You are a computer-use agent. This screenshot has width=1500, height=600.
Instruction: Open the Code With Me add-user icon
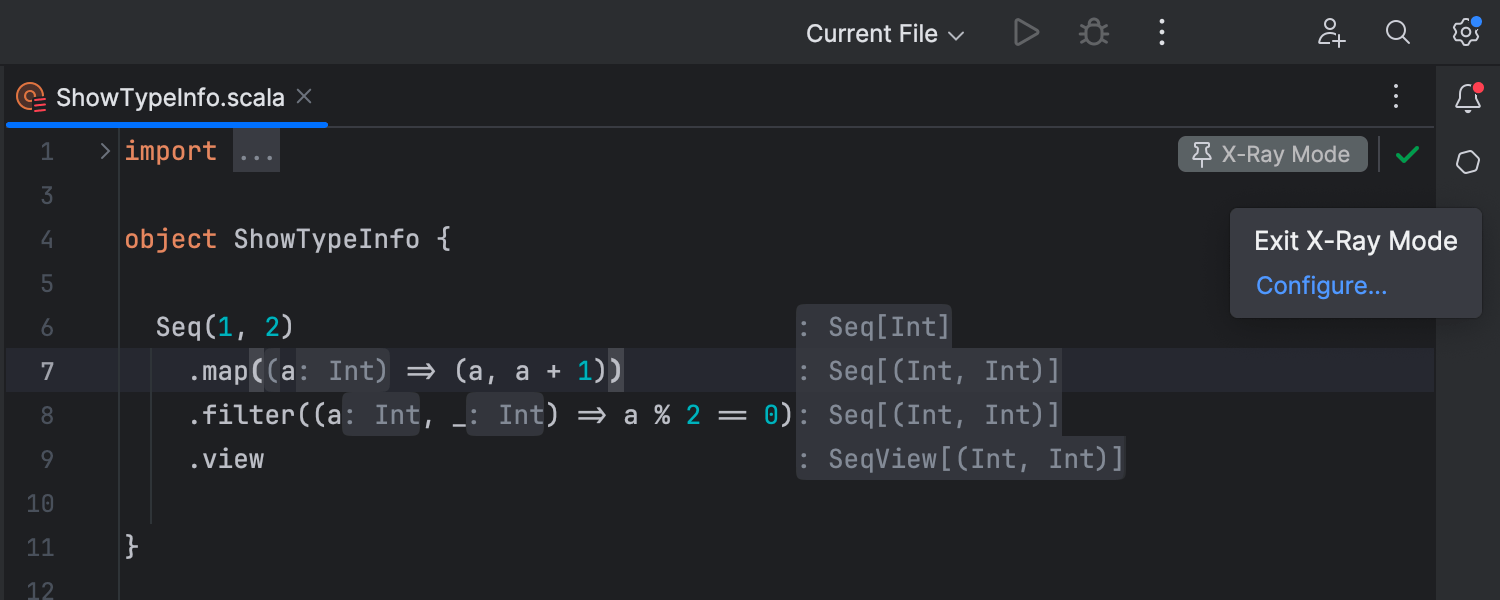click(x=1331, y=33)
